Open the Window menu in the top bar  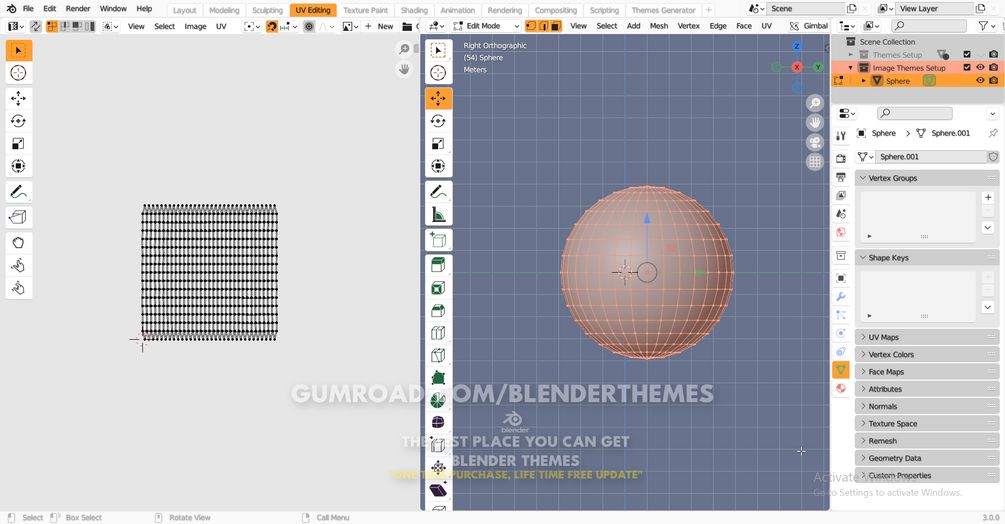(113, 9)
